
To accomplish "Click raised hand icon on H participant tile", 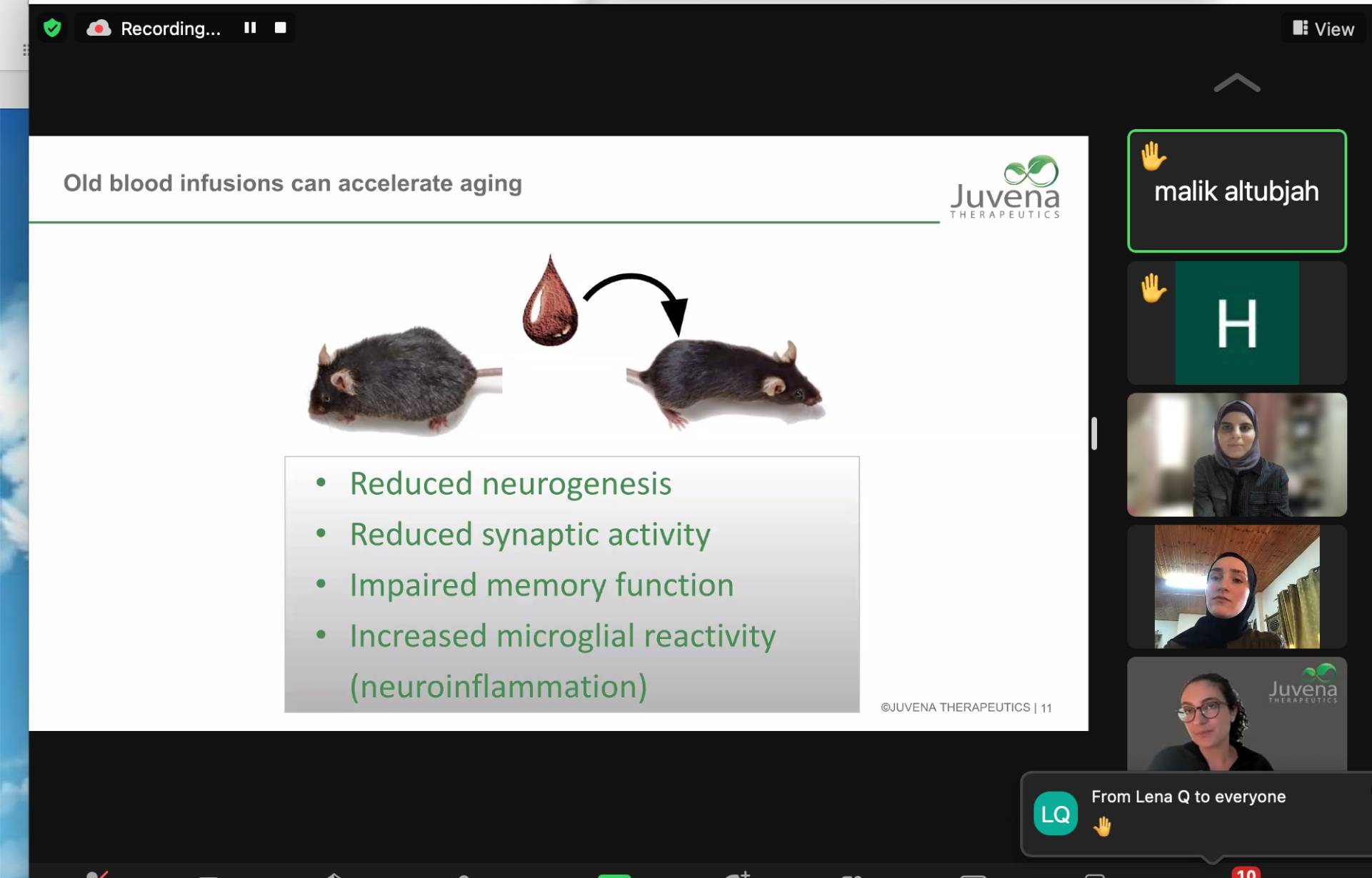I will point(1153,288).
